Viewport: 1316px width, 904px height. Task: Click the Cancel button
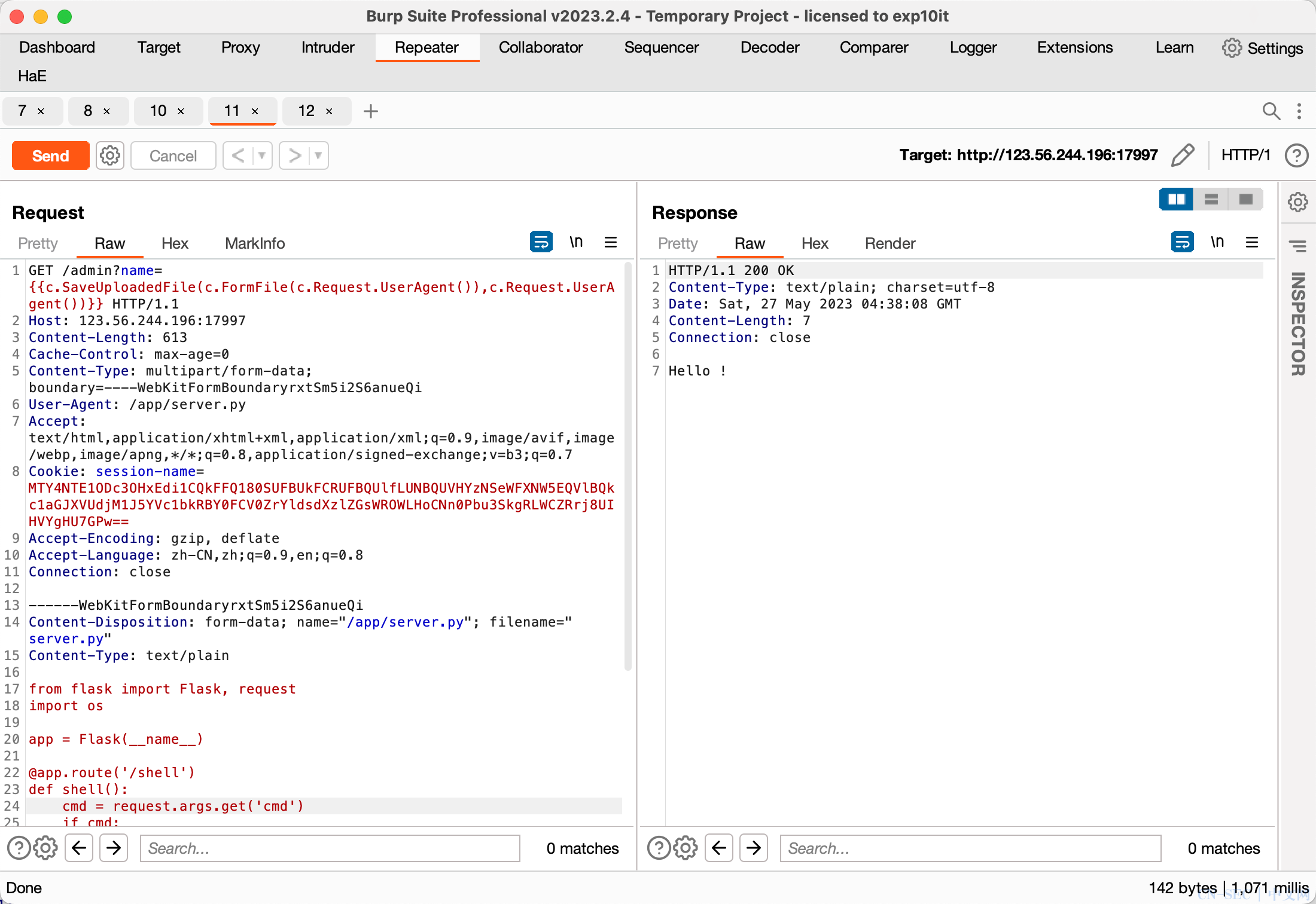point(173,155)
